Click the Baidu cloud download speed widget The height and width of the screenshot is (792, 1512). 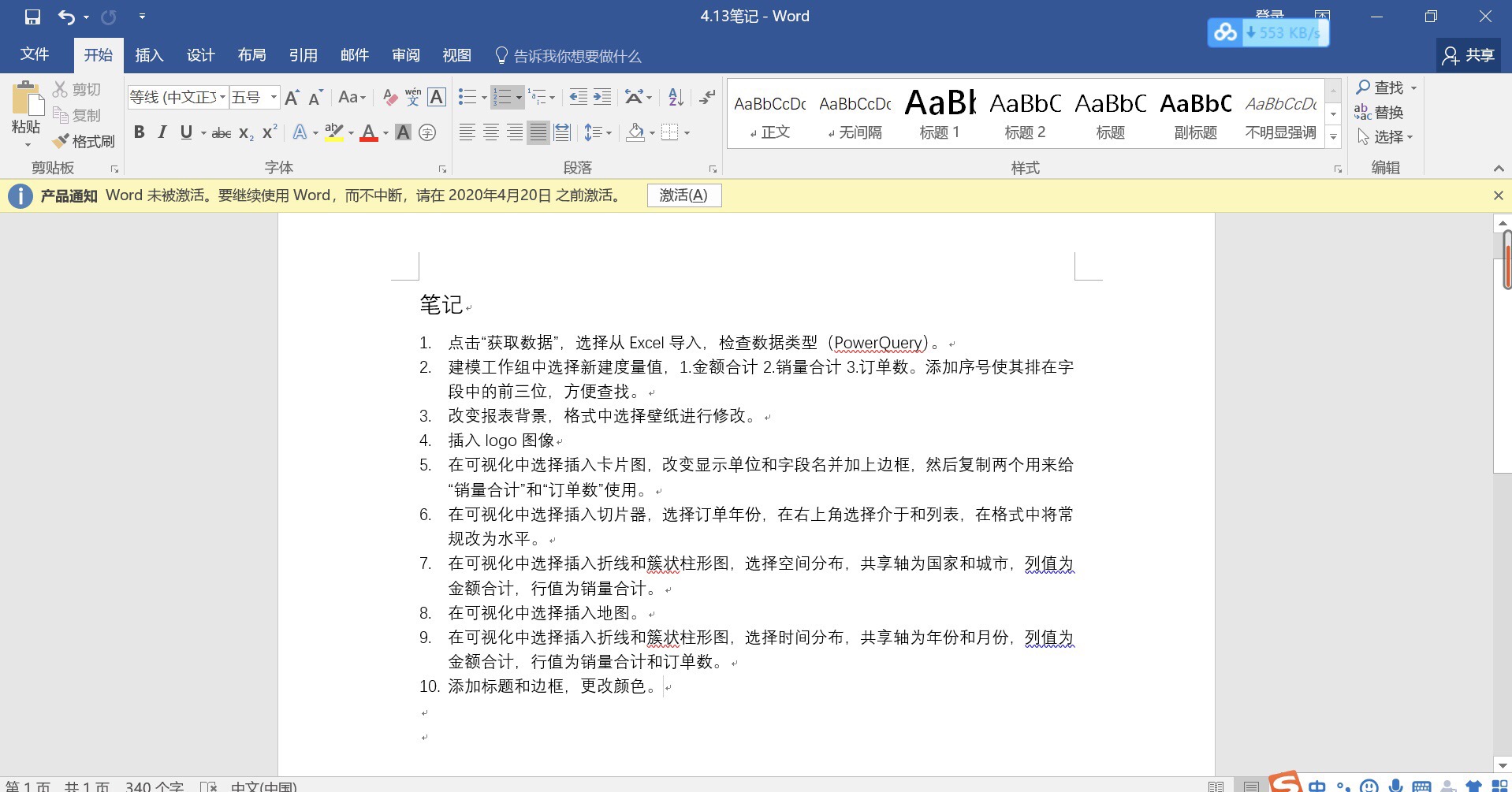pos(1268,32)
